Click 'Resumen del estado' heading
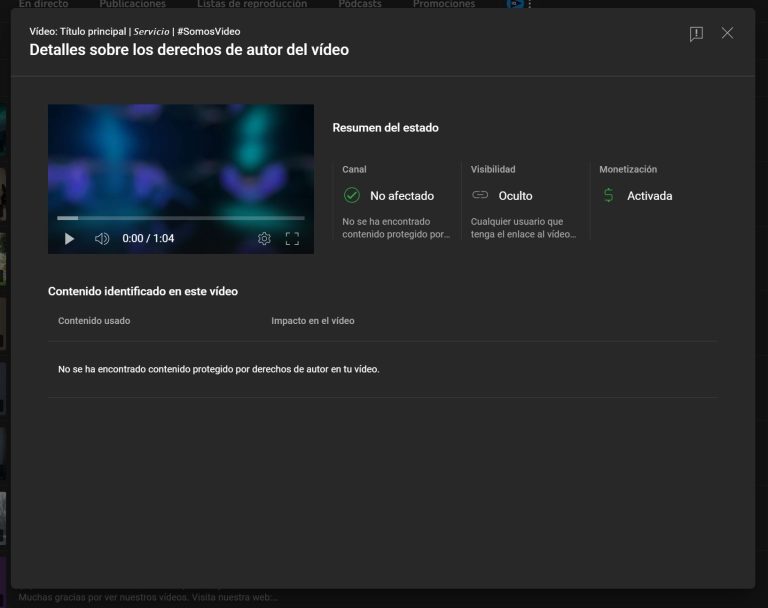 click(385, 128)
